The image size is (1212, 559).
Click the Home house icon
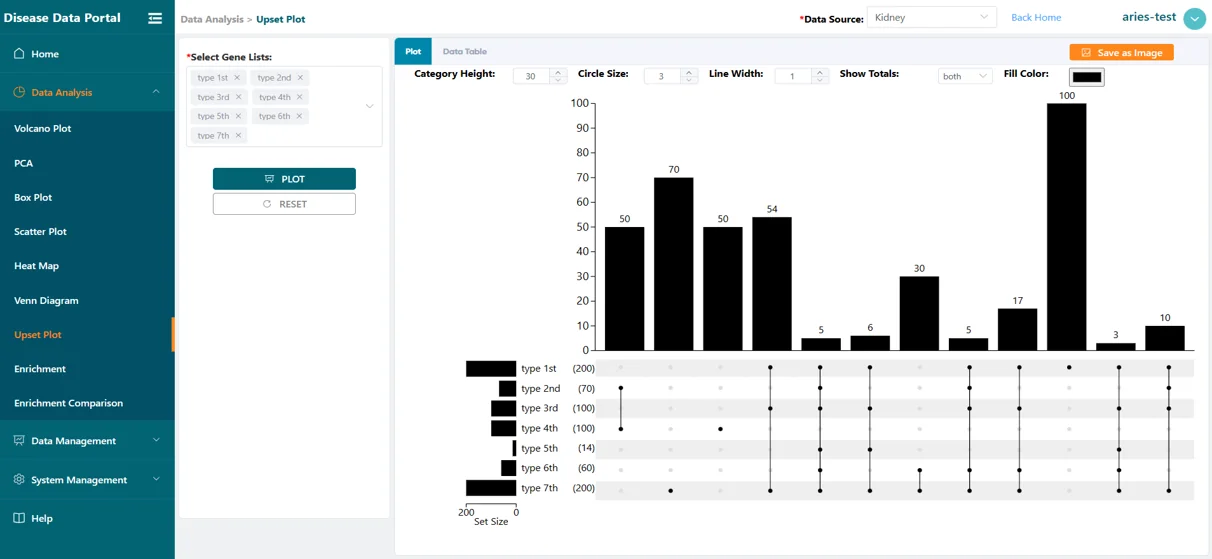coord(19,54)
